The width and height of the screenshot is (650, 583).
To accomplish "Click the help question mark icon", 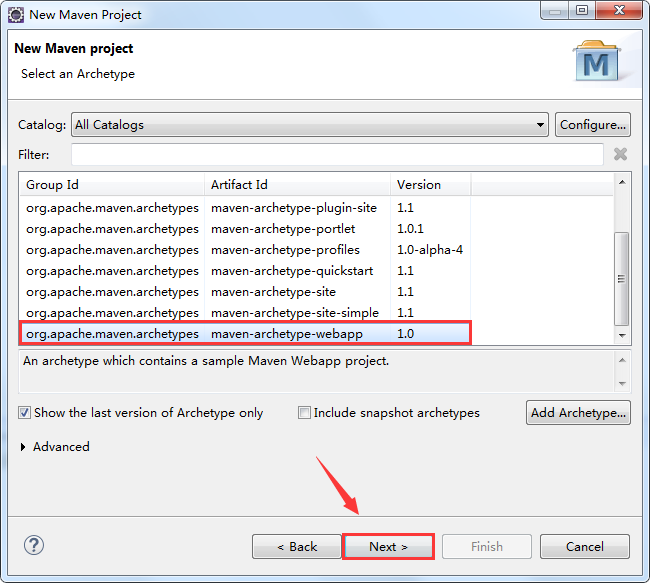I will point(34,545).
